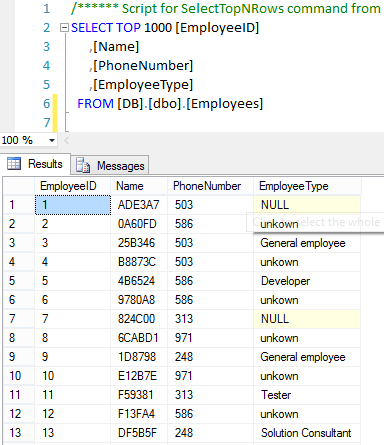The image size is (384, 445).
Task: Click PhoneNumber 971 in row 8
Action: pyautogui.click(x=210, y=338)
